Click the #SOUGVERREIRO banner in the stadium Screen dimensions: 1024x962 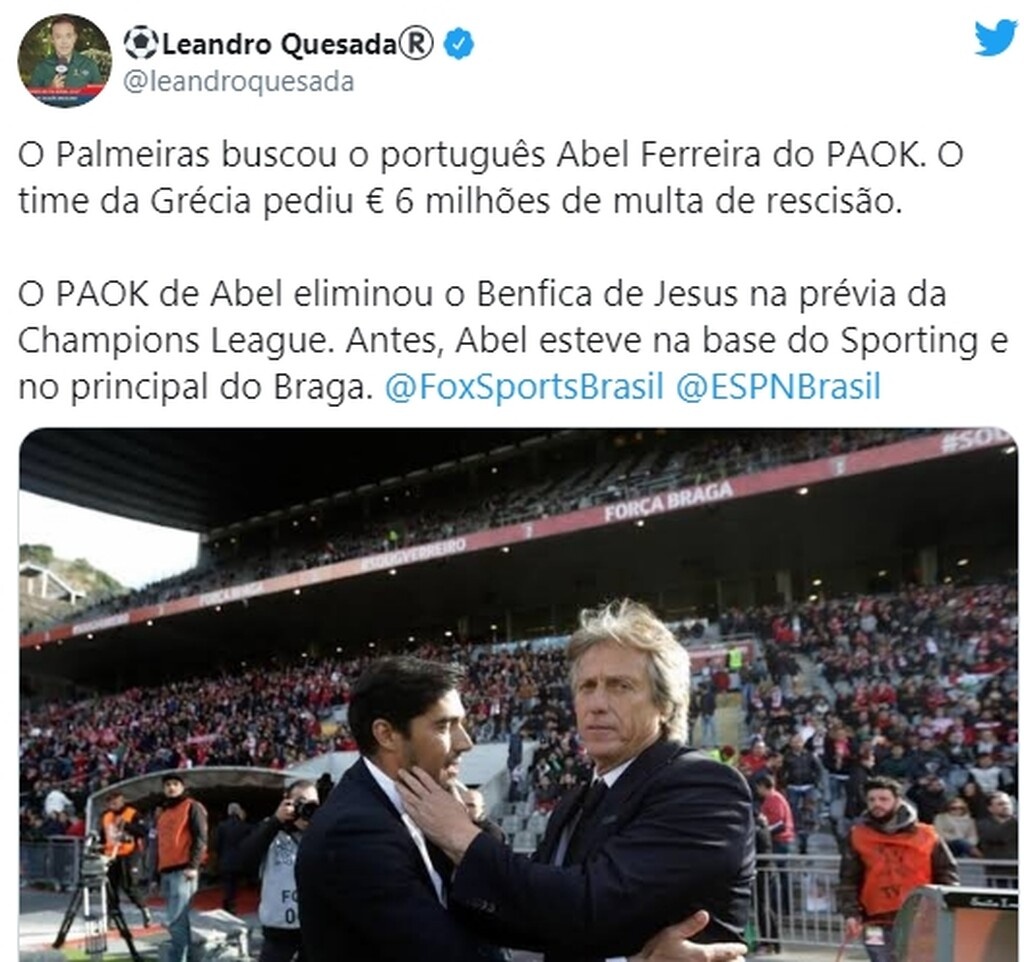[x=415, y=555]
